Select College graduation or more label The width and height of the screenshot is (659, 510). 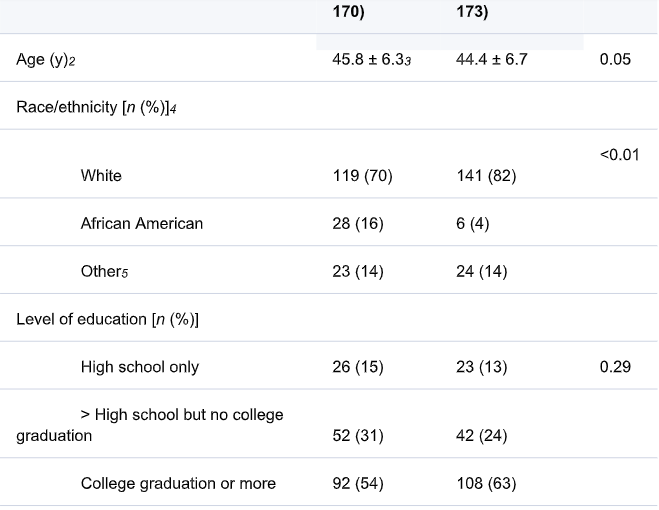(178, 484)
